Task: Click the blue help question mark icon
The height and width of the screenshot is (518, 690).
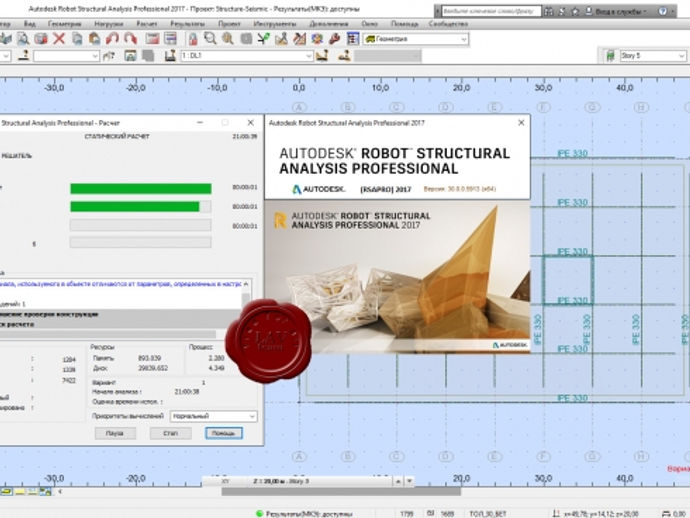Action: [662, 11]
